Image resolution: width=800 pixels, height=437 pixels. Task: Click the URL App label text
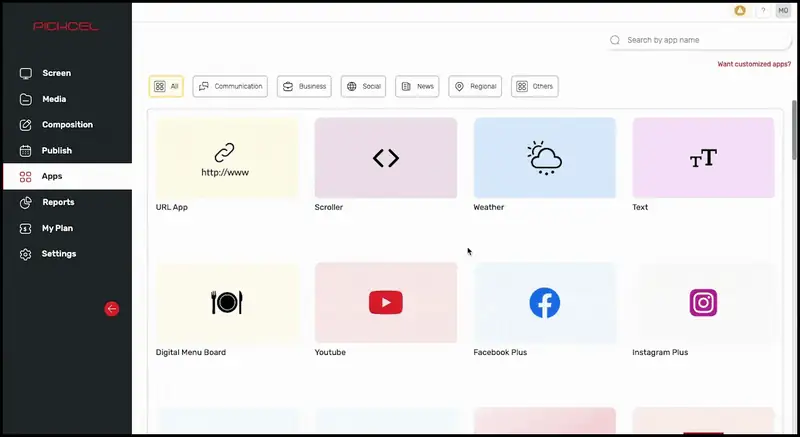[x=172, y=207]
